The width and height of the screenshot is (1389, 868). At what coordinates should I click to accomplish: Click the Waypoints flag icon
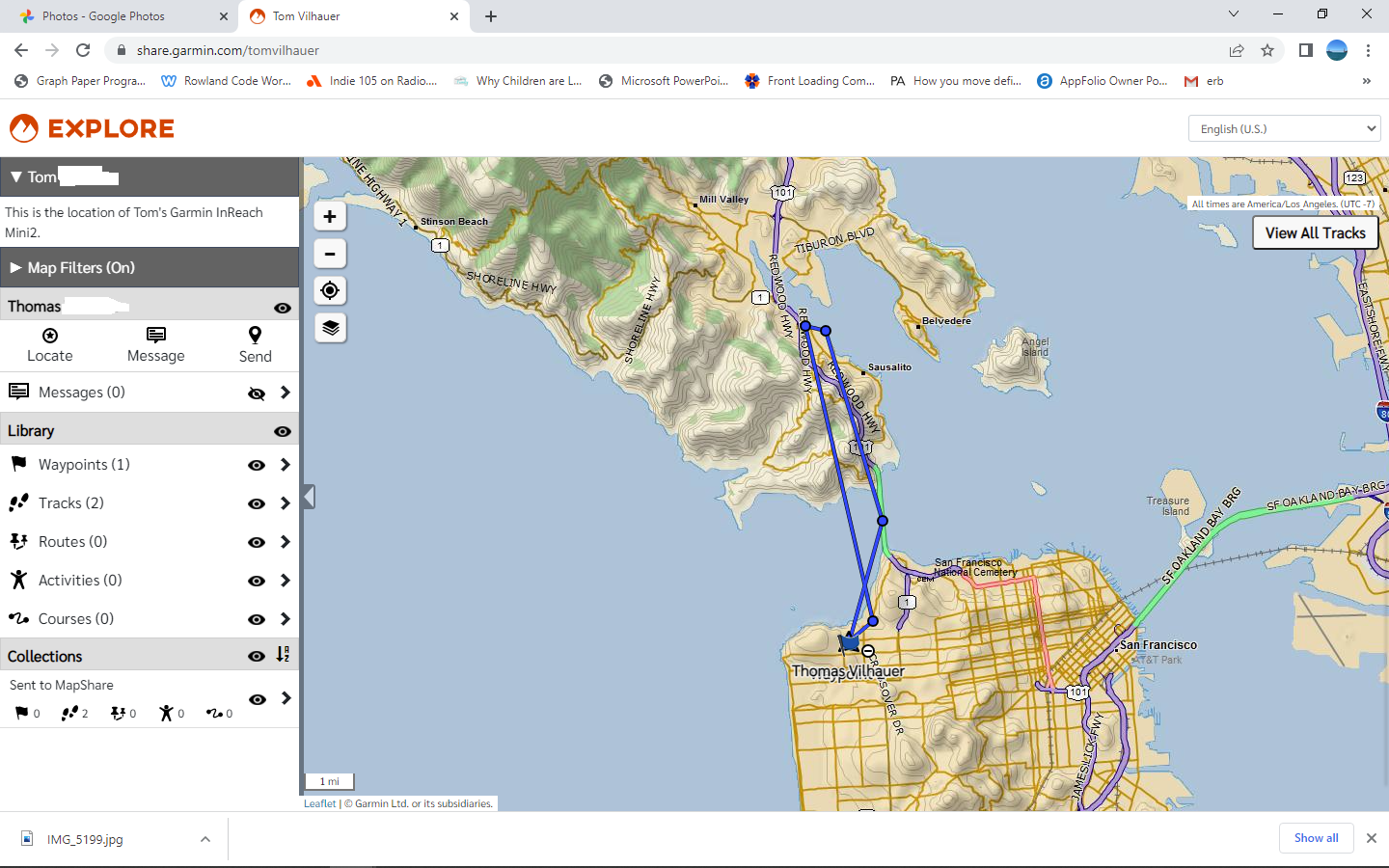[18, 464]
